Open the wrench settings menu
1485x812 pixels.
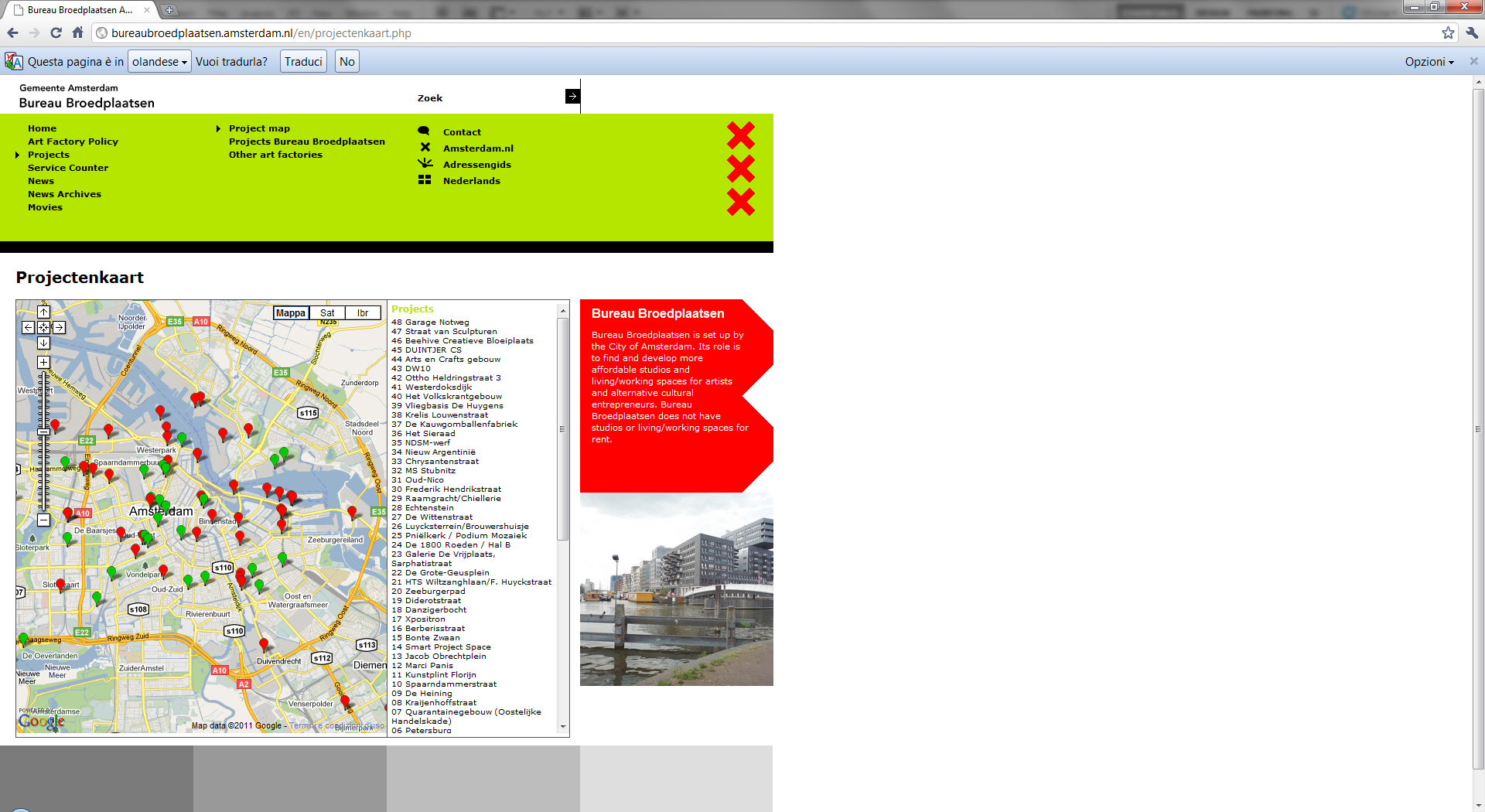click(x=1472, y=32)
